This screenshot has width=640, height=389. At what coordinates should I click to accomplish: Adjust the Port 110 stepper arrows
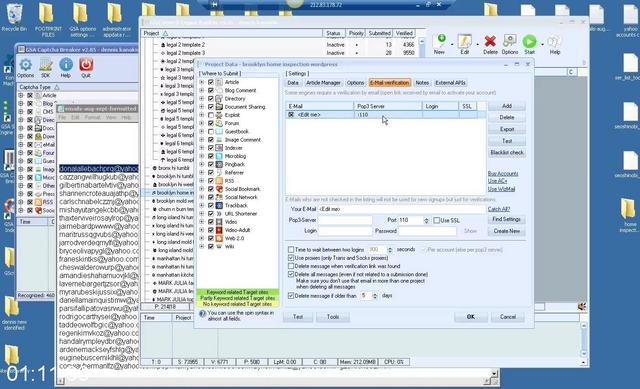click(426, 220)
